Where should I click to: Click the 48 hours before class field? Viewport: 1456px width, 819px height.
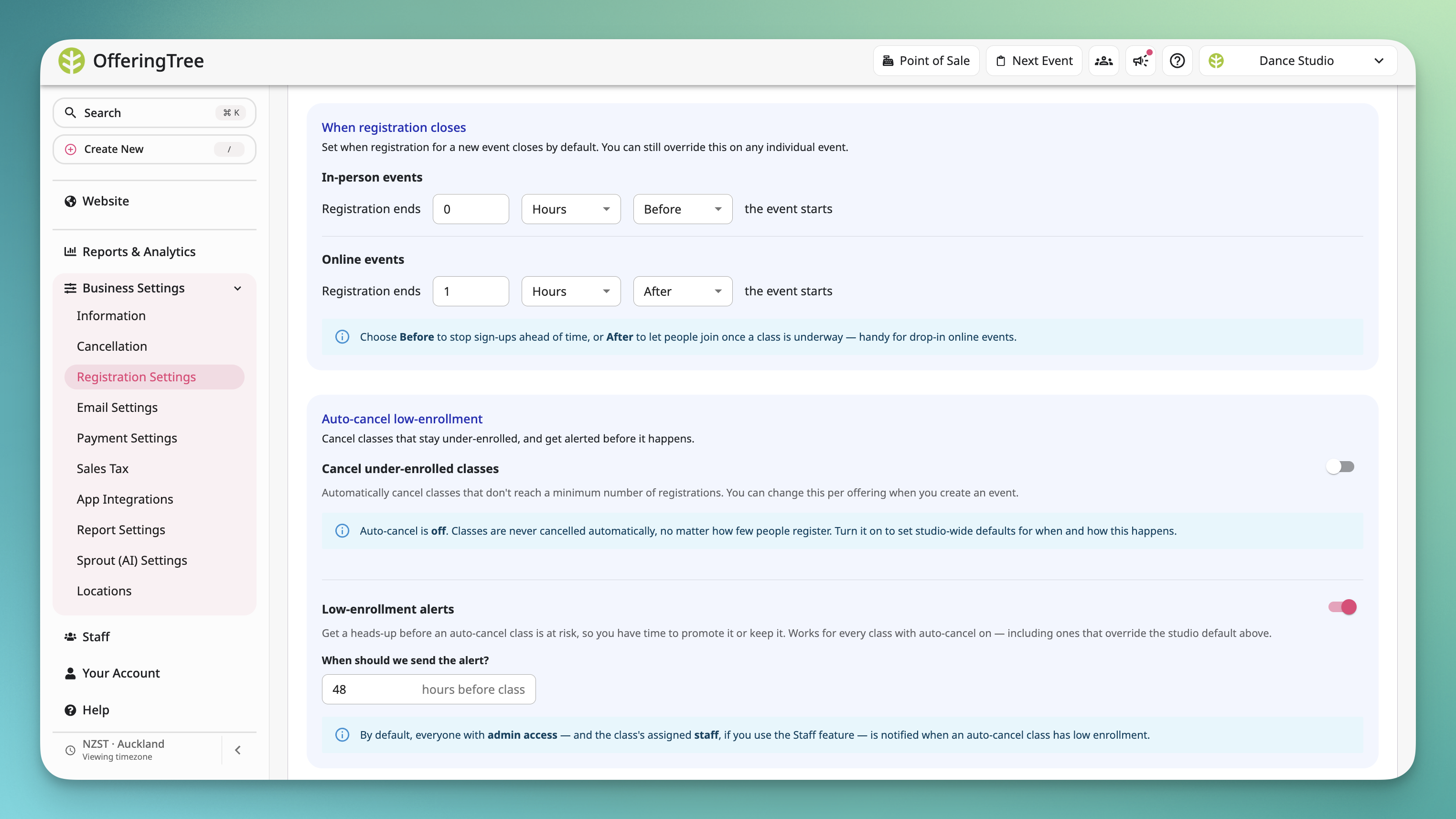428,690
